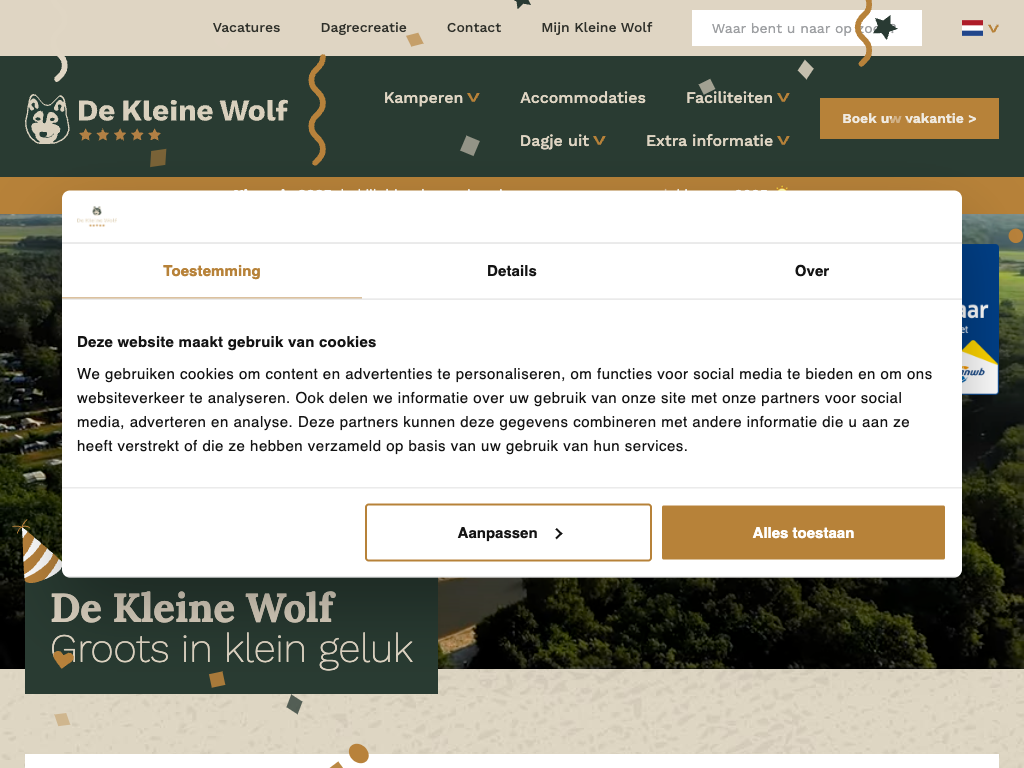Click the De Kleine Wolf wolf logo
Screen dimensions: 1024x768
click(47, 119)
